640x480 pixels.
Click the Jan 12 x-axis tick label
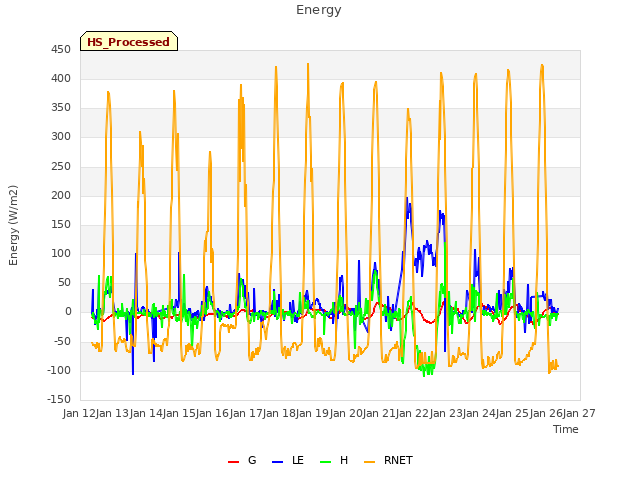(79, 413)
